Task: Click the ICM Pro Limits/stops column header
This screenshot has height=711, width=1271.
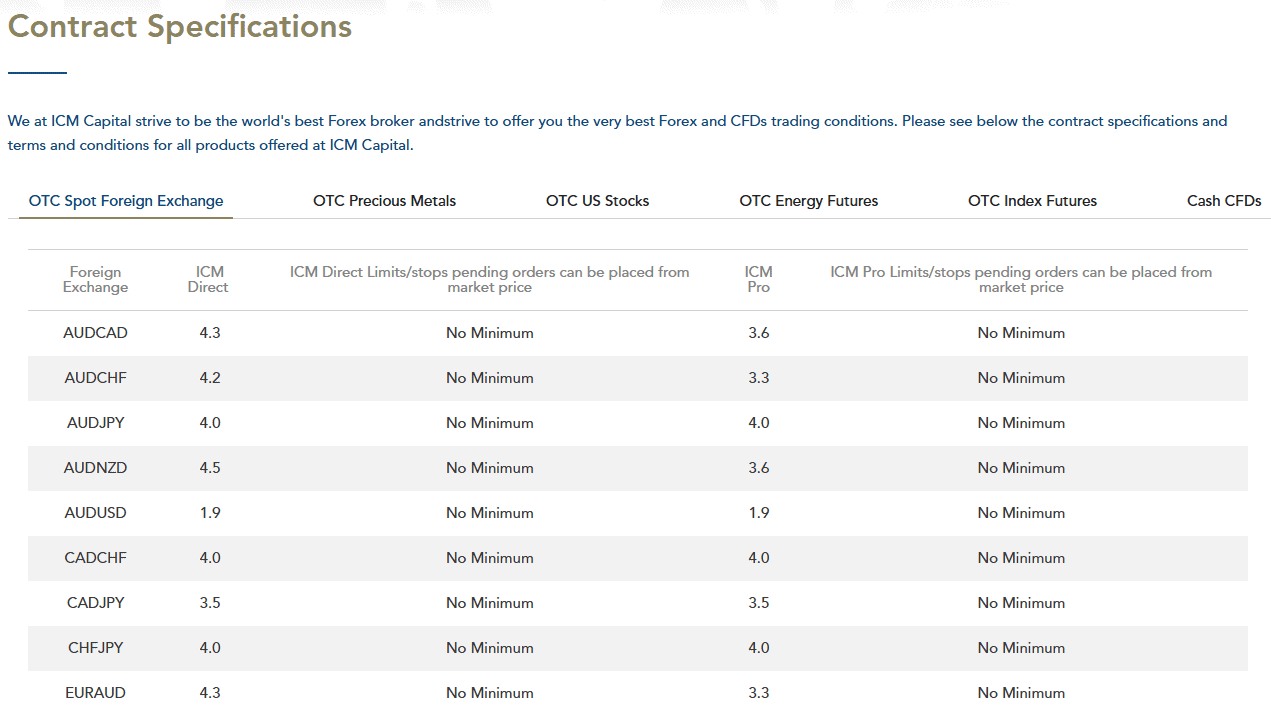Action: click(1021, 279)
